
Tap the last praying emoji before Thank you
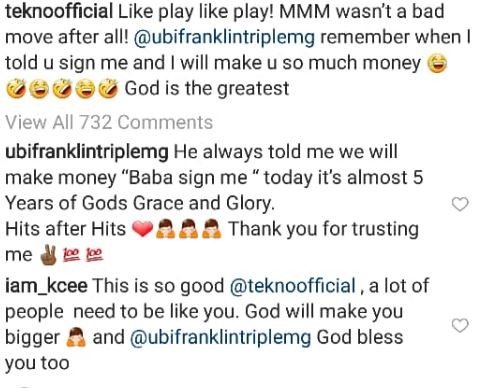coord(212,229)
